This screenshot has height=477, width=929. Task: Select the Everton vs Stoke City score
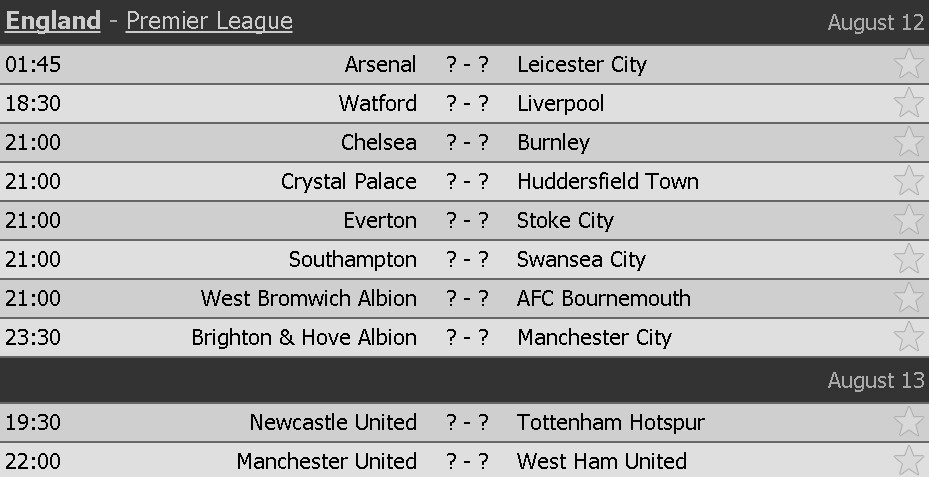click(x=467, y=220)
